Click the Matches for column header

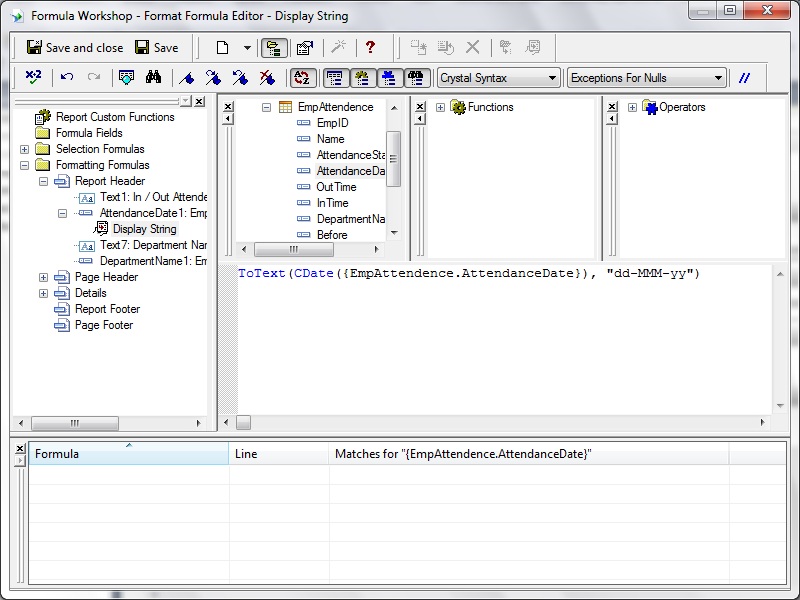click(529, 453)
